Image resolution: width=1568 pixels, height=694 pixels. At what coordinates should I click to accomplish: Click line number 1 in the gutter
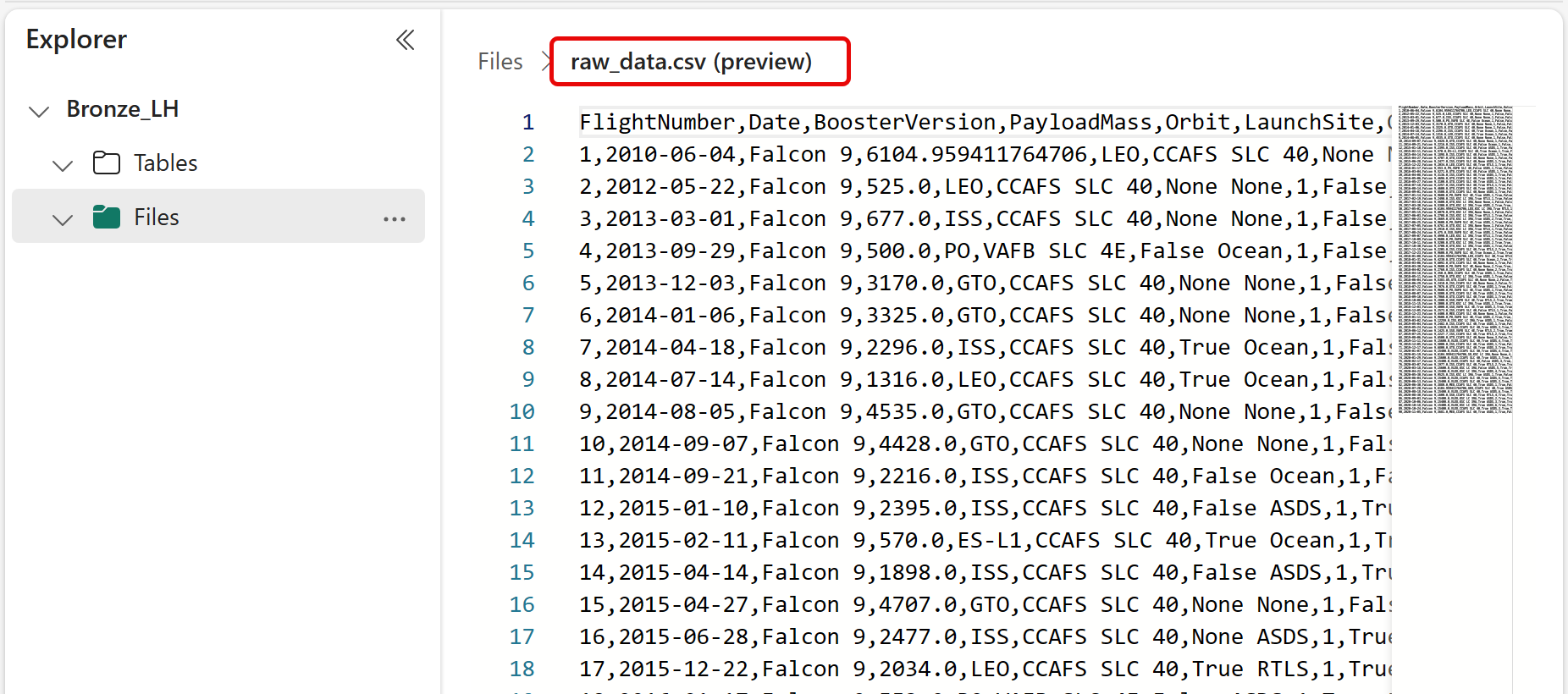coord(527,123)
